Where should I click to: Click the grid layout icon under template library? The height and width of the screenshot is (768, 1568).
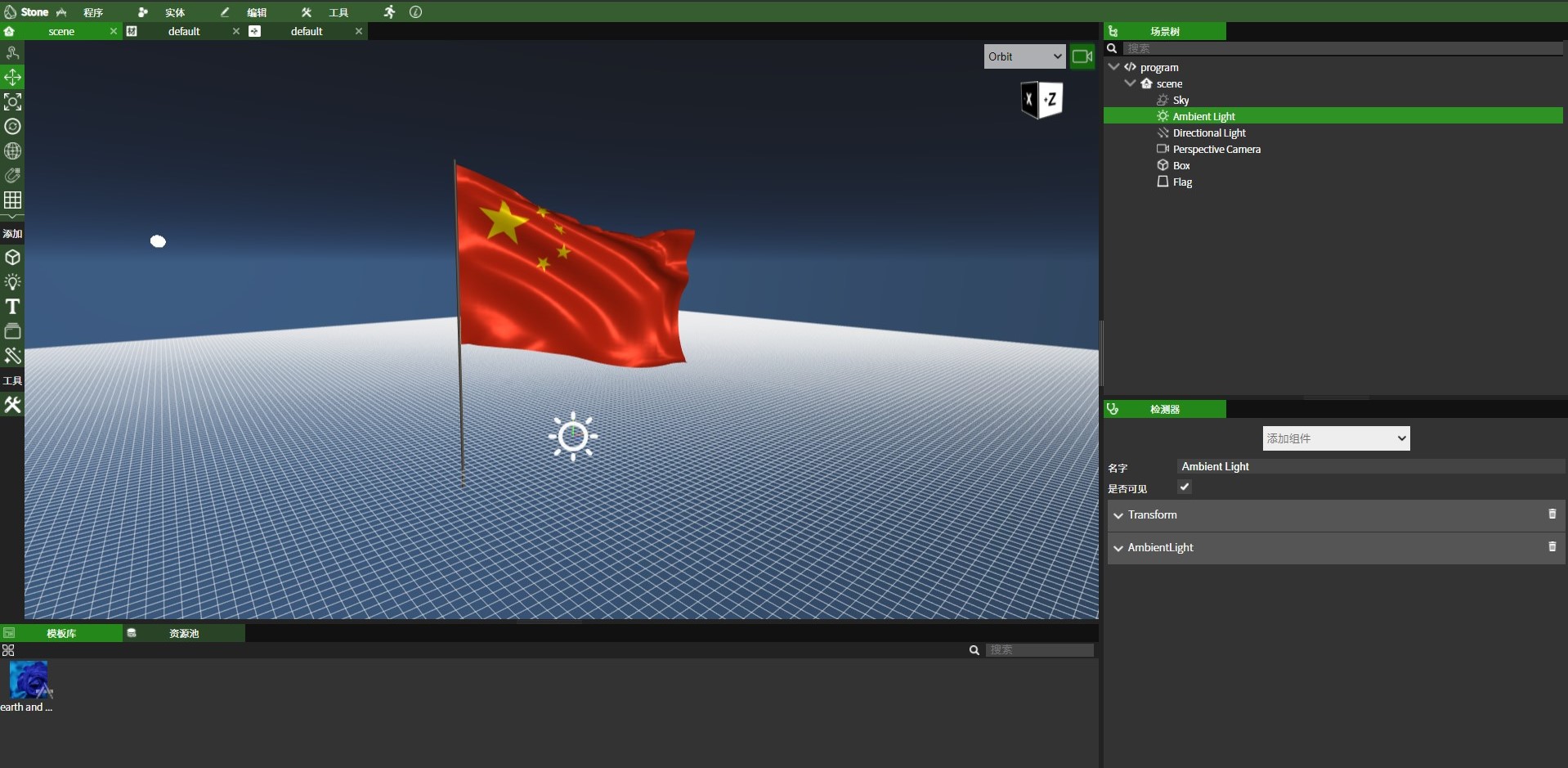8,650
